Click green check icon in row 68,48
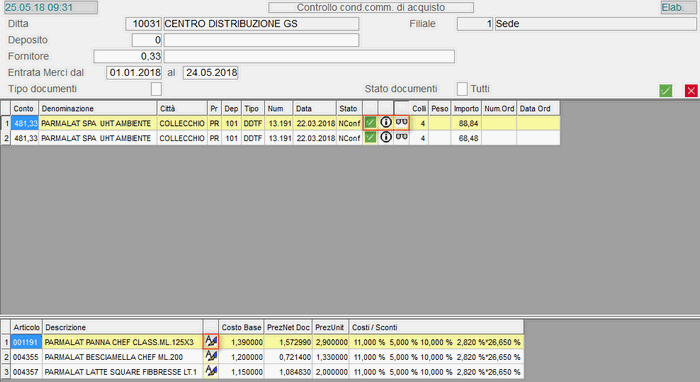 [370, 137]
